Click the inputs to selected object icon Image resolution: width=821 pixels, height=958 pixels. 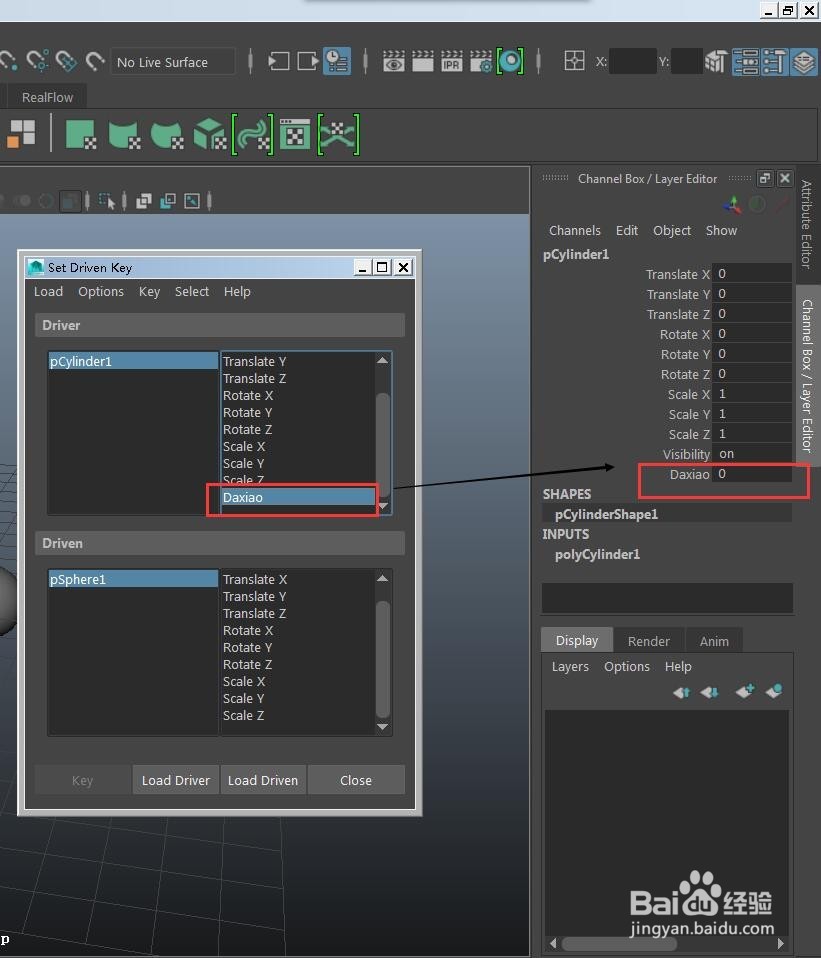coord(279,61)
